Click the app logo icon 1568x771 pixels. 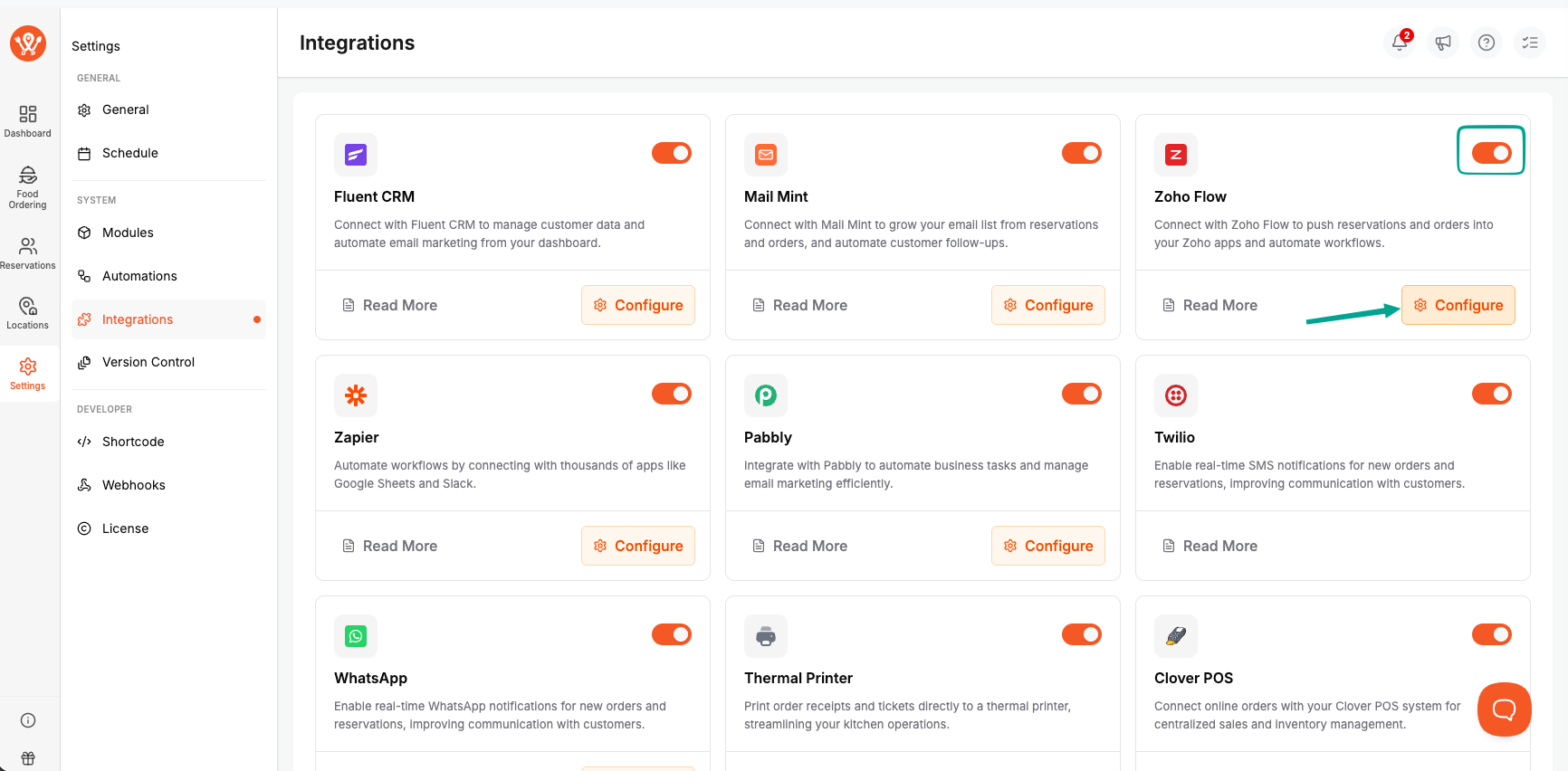click(28, 43)
